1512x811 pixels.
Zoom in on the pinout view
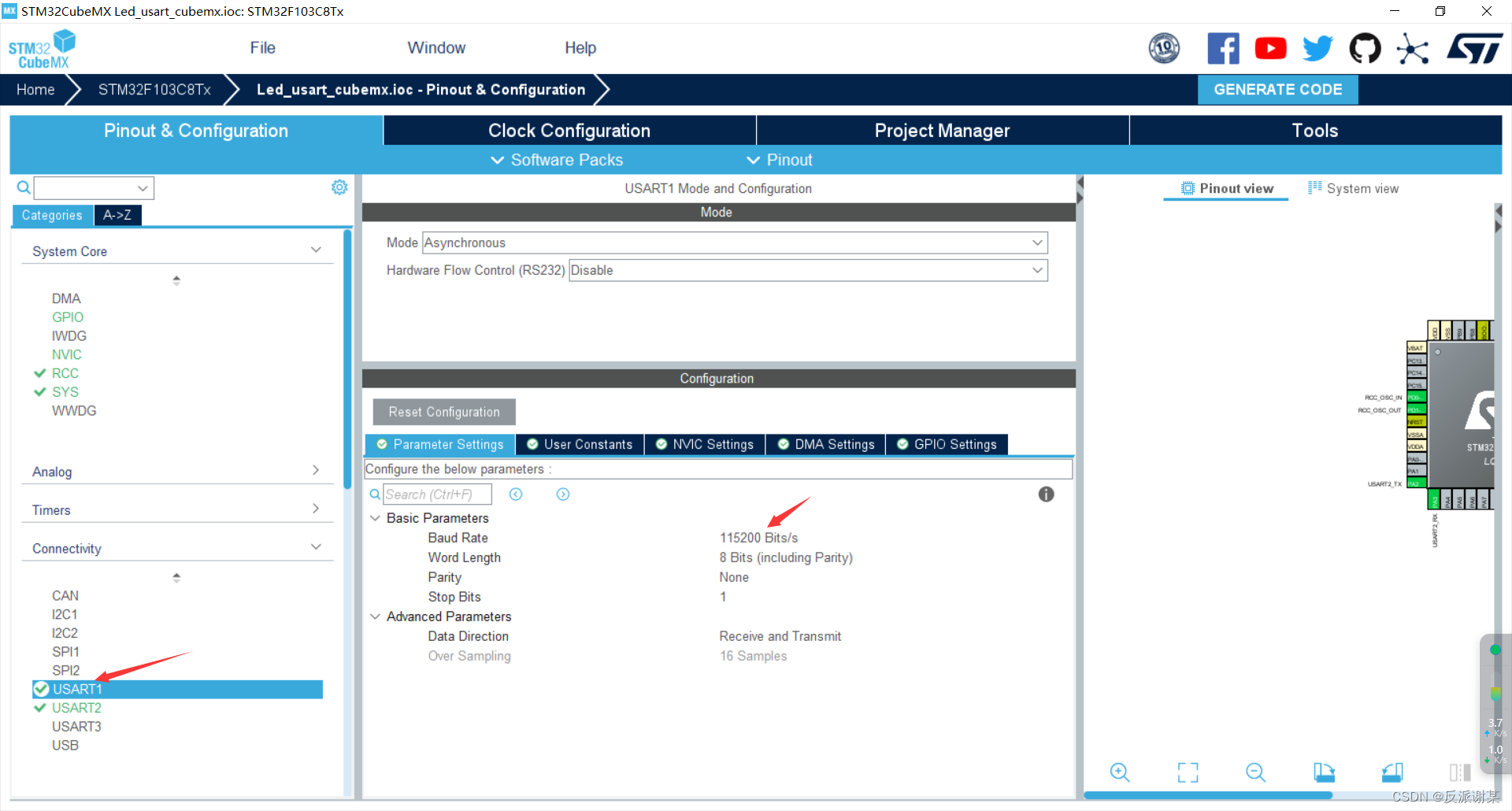pyautogui.click(x=1119, y=772)
